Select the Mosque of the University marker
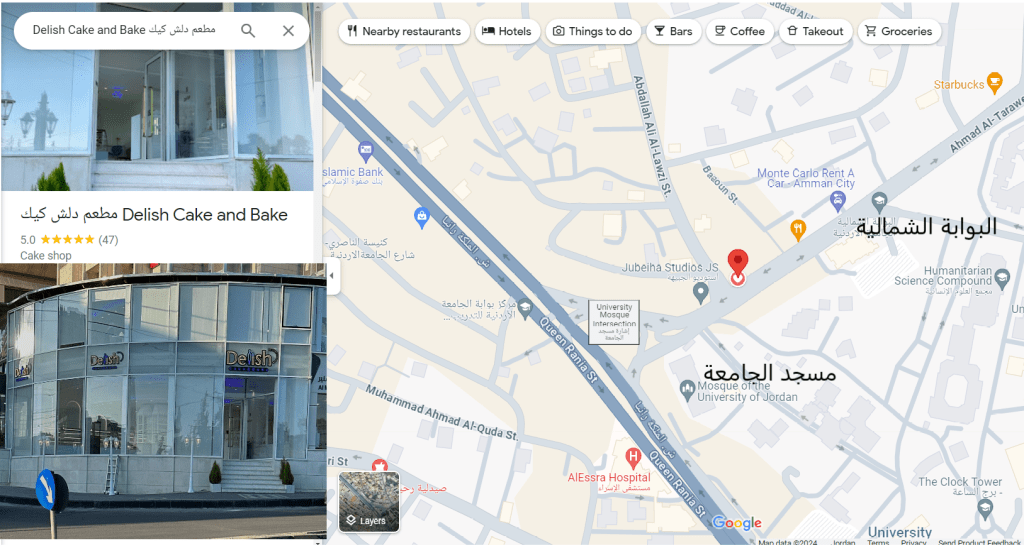 point(687,390)
